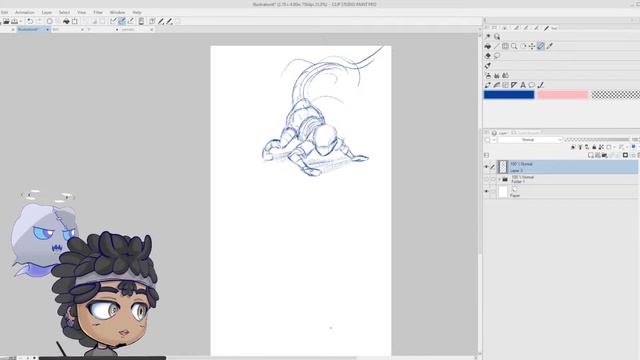Toggle the lock layer padlock icon
Viewport: 640px width, 360px height.
tap(594, 147)
